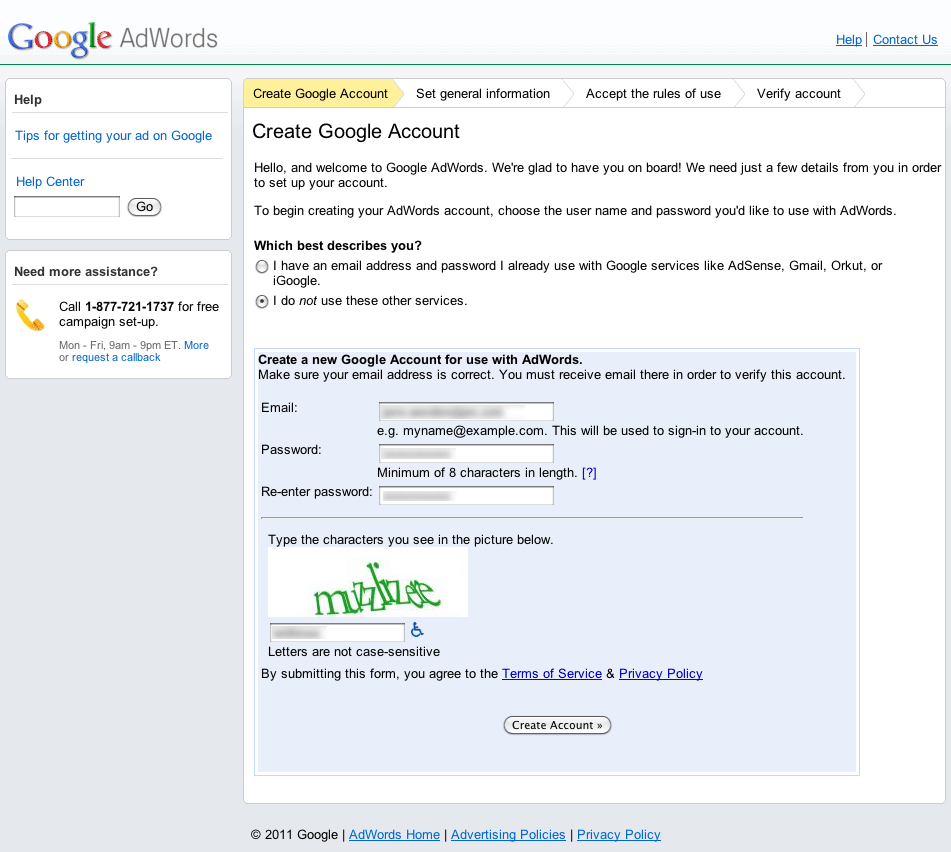Open the Set general information step
Viewport: 951px width, 852px height.
coord(483,94)
